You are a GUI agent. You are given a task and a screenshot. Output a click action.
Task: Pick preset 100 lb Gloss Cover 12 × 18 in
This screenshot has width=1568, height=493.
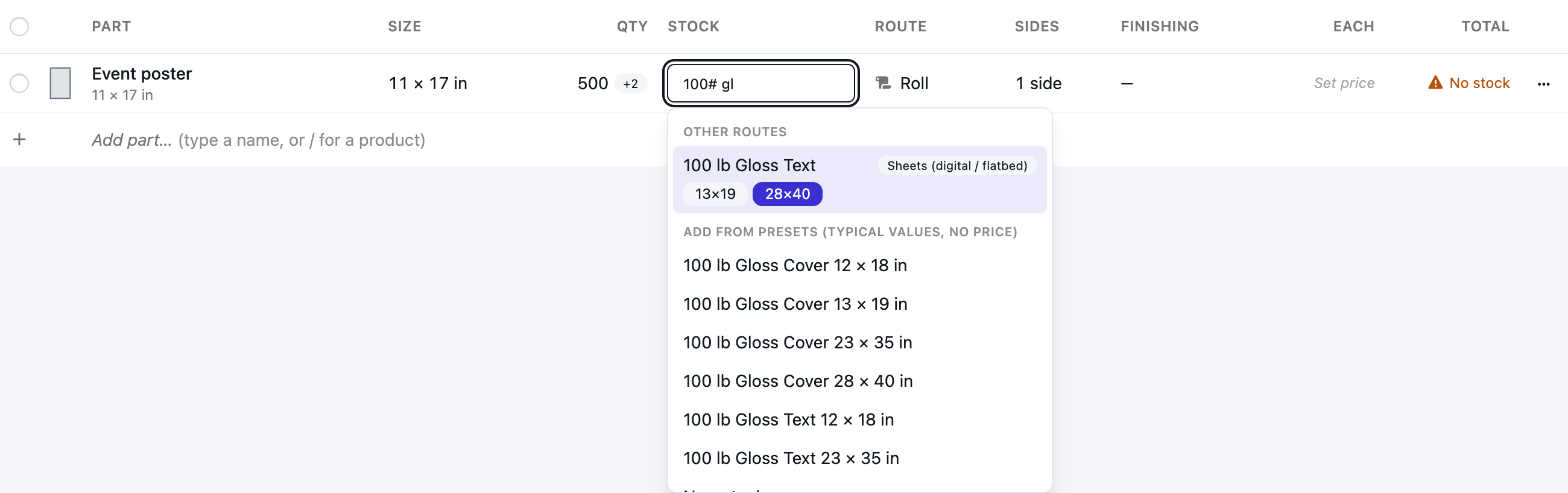(859, 265)
